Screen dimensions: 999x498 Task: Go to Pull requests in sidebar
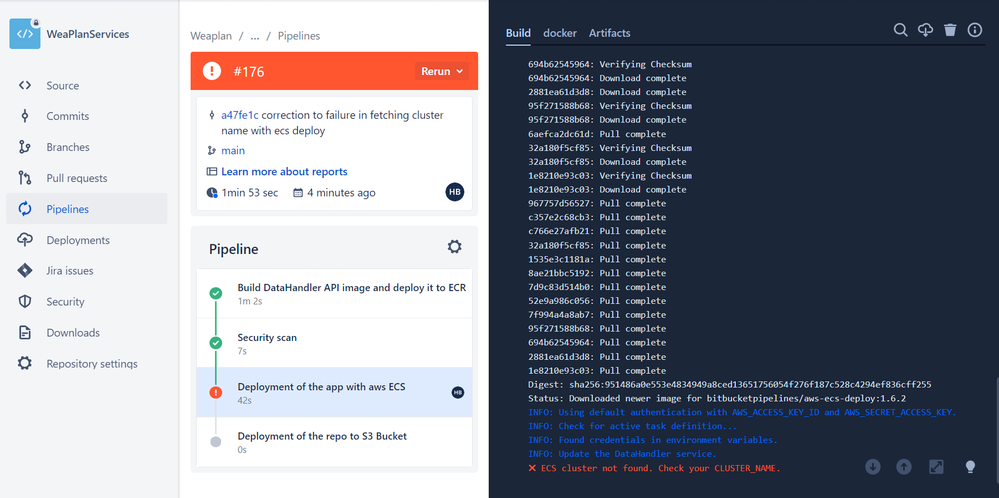tap(87, 178)
